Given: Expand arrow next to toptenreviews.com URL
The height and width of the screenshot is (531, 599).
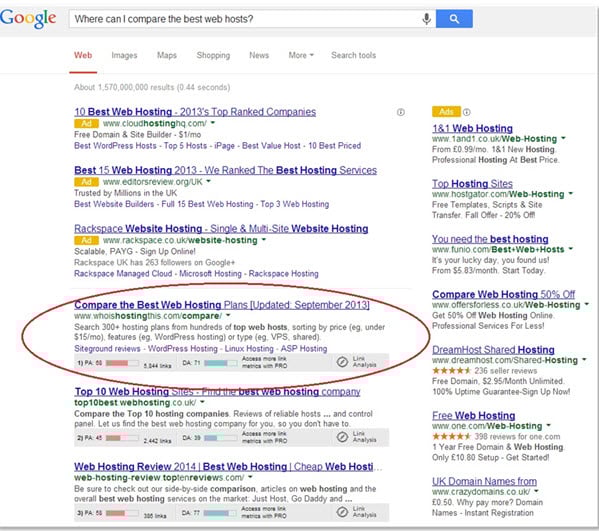Looking at the screenshot, I should pyautogui.click(x=250, y=477).
